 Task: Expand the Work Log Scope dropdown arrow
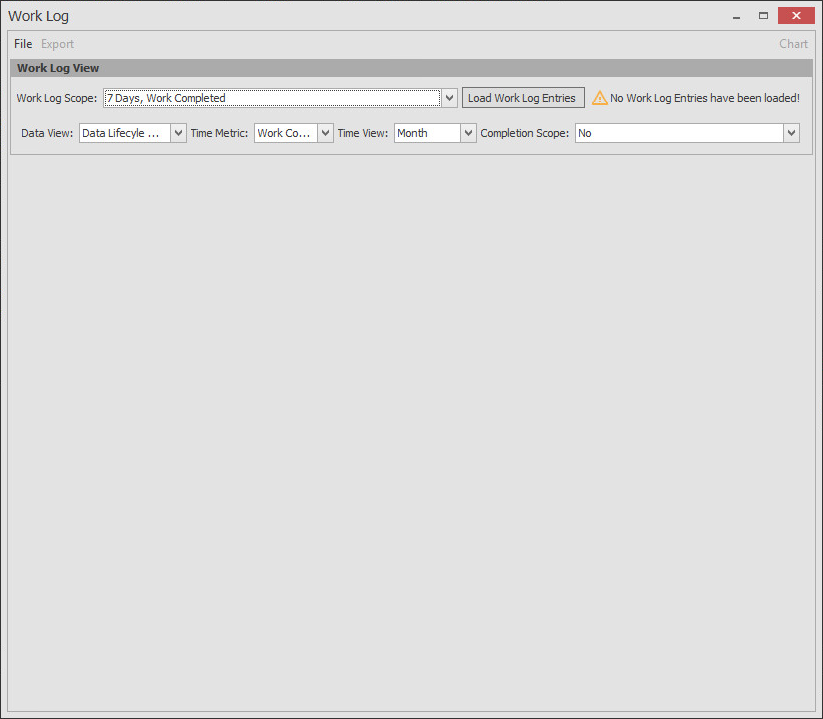(x=449, y=98)
